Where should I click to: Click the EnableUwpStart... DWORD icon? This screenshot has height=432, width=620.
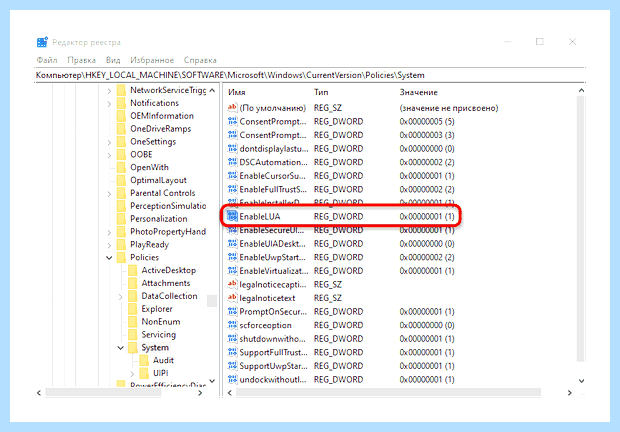tap(232, 257)
